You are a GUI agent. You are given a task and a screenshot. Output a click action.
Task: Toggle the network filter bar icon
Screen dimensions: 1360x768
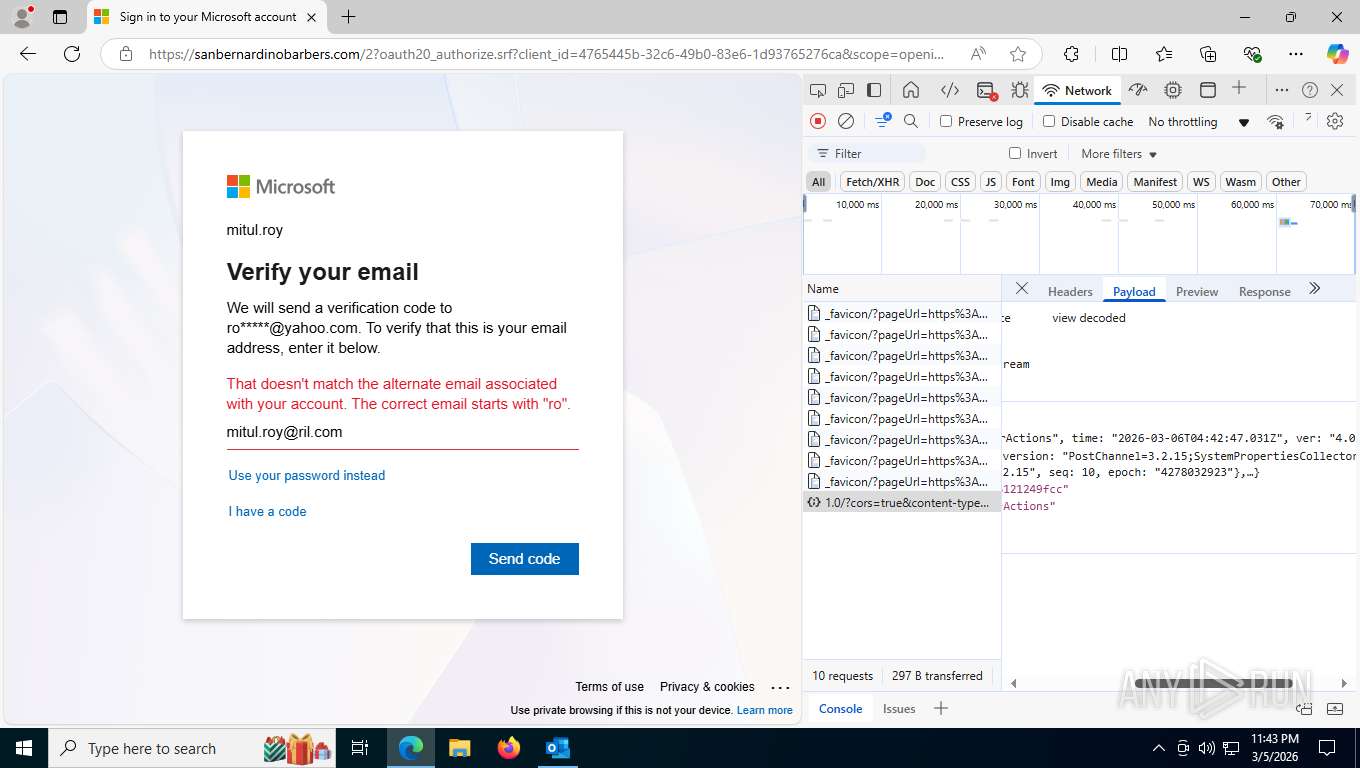882,121
